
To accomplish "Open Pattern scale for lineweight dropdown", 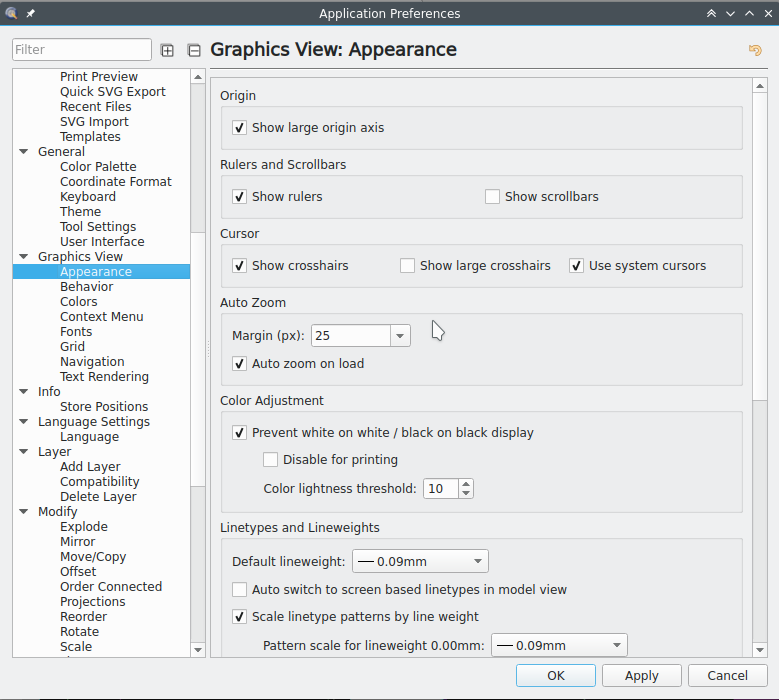I will coord(616,645).
